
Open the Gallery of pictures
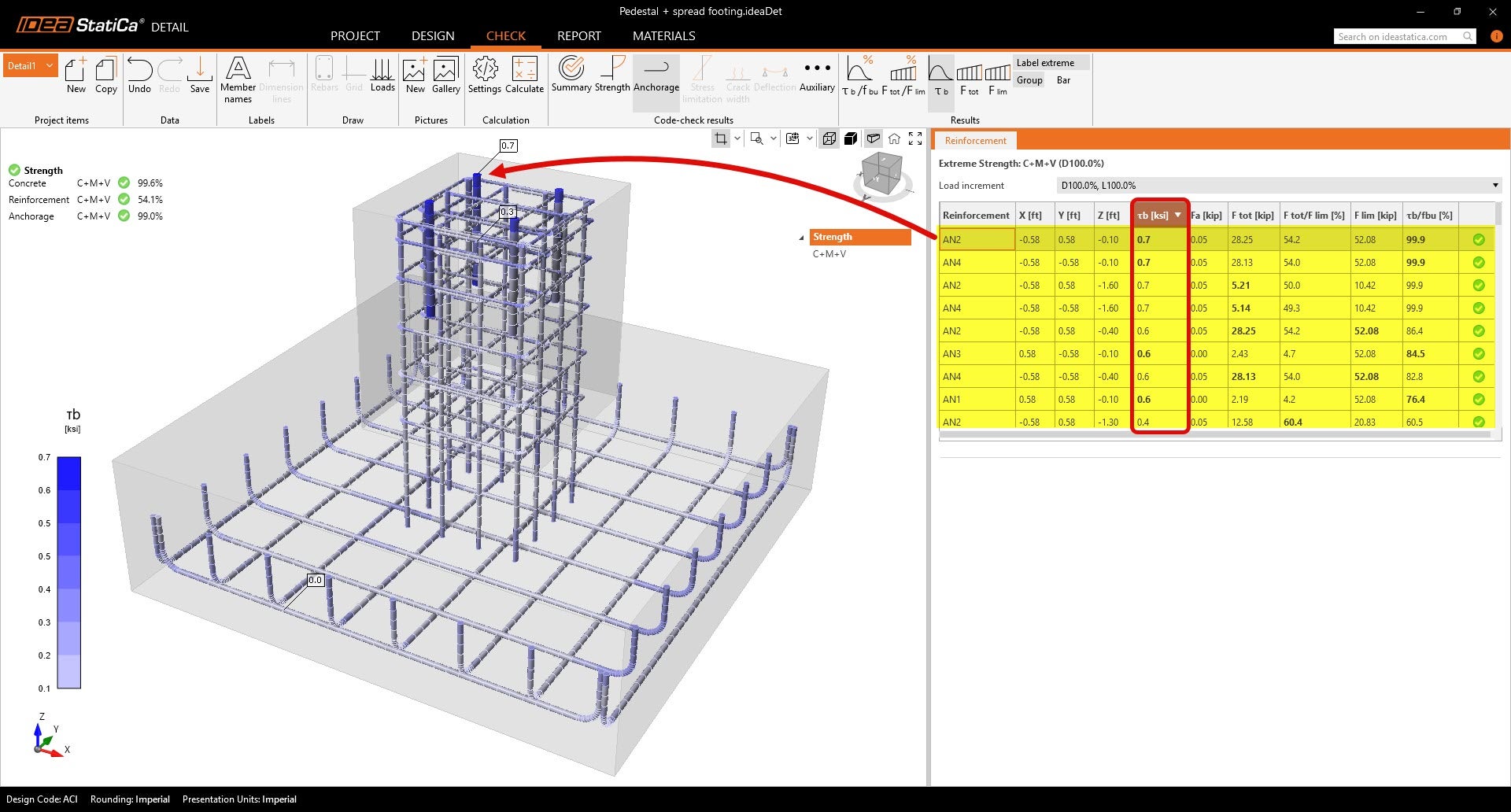pyautogui.click(x=445, y=76)
